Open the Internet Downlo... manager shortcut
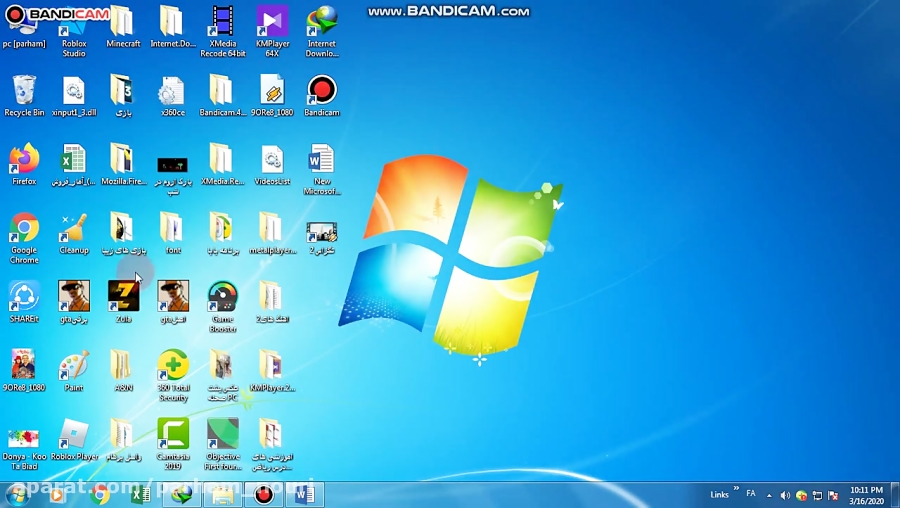The image size is (900, 508). [321, 30]
